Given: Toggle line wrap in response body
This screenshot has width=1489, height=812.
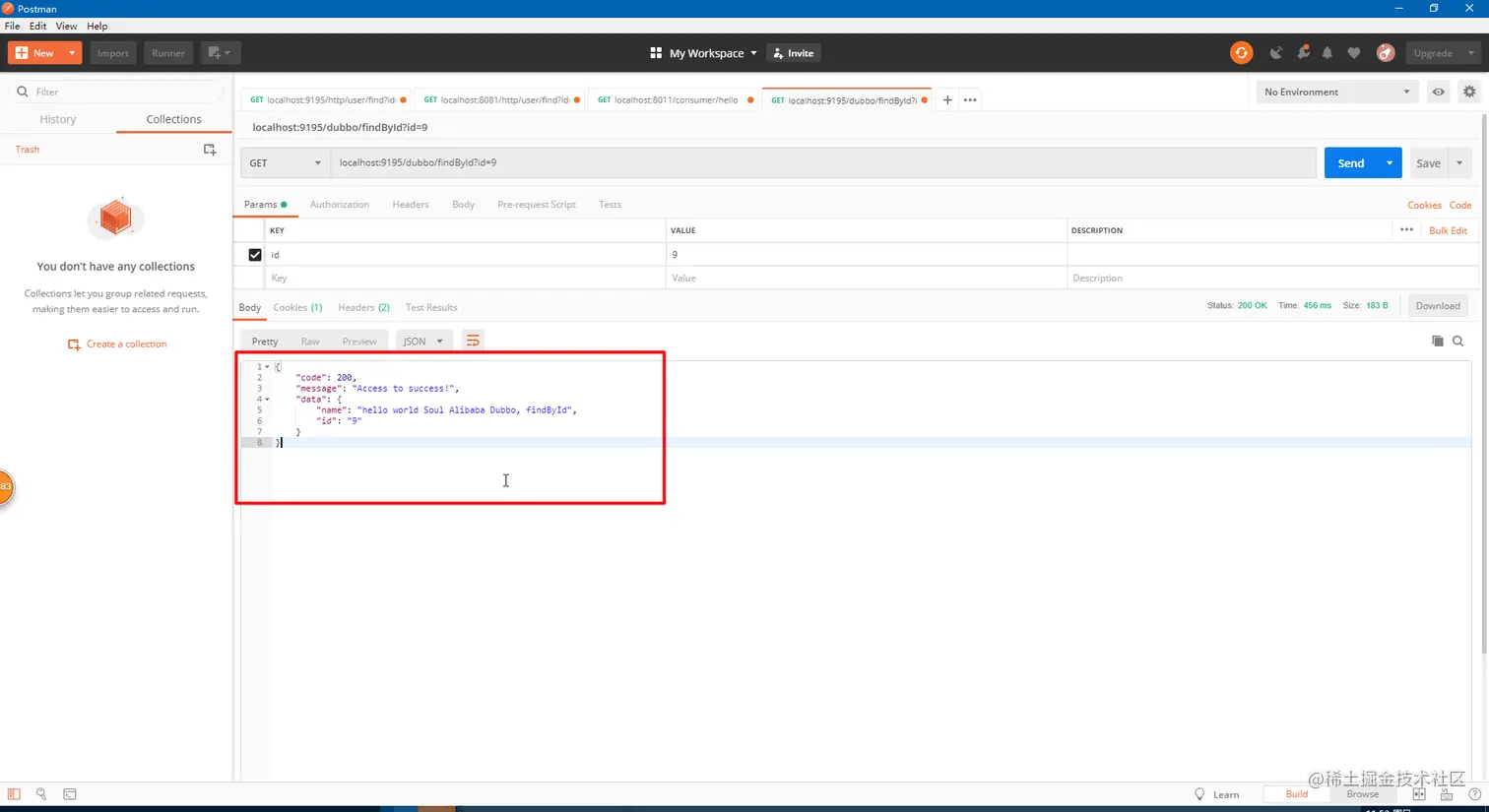Looking at the screenshot, I should [473, 341].
